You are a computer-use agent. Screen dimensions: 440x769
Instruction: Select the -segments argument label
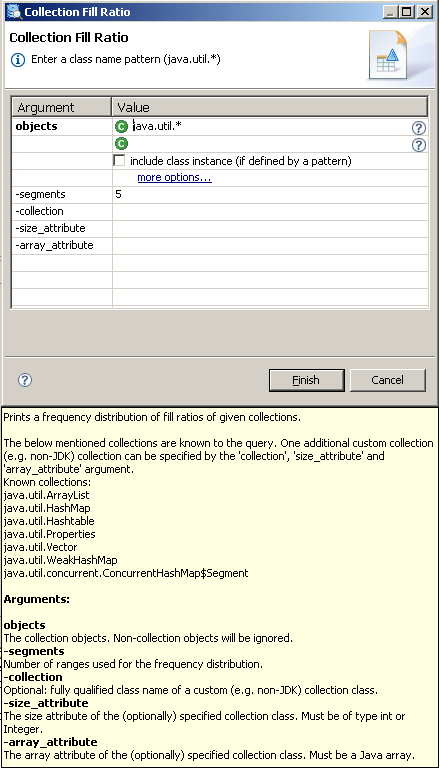click(40, 194)
